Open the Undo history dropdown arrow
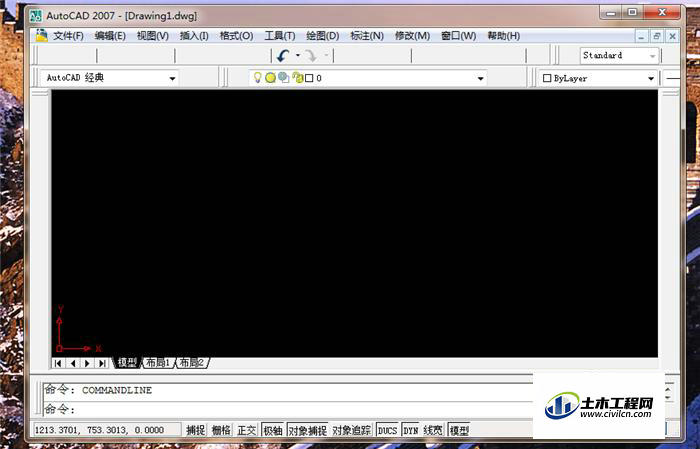 pos(298,55)
